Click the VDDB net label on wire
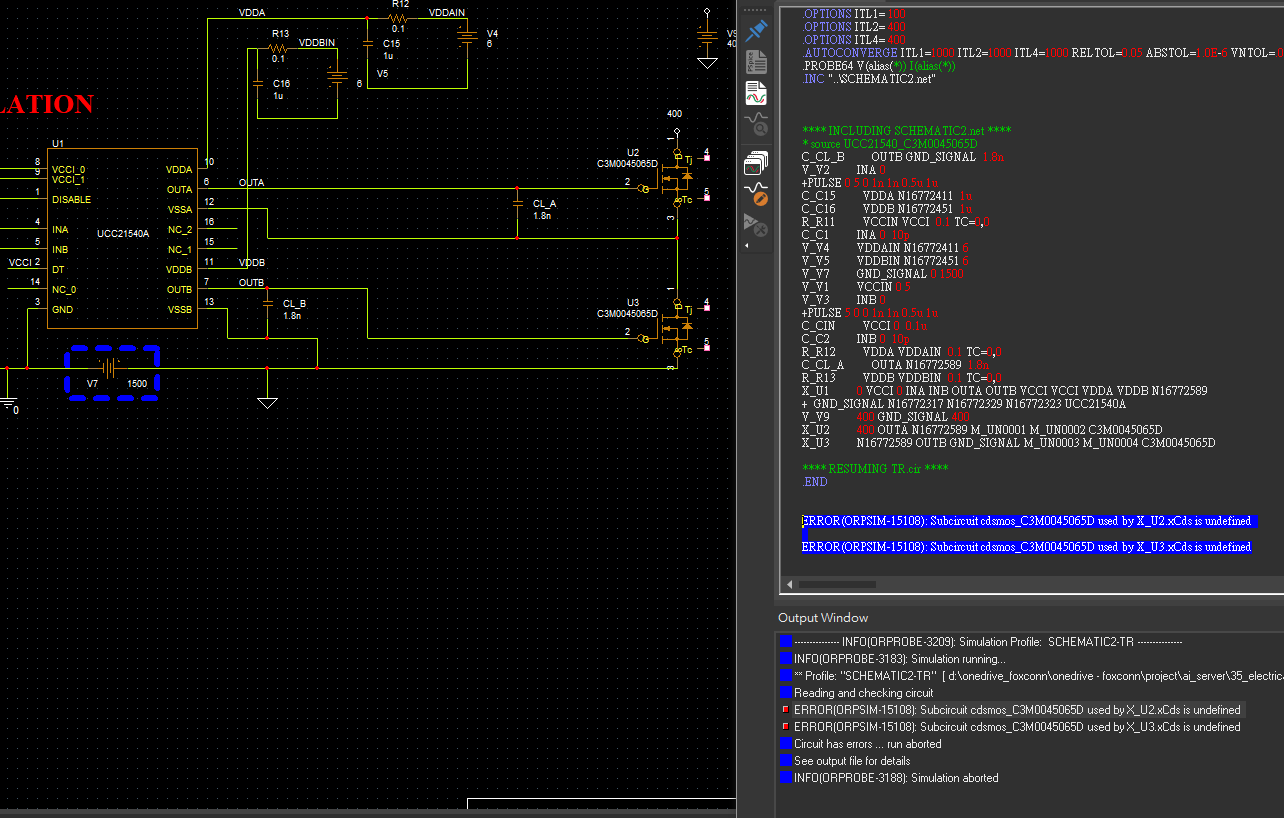 252,263
